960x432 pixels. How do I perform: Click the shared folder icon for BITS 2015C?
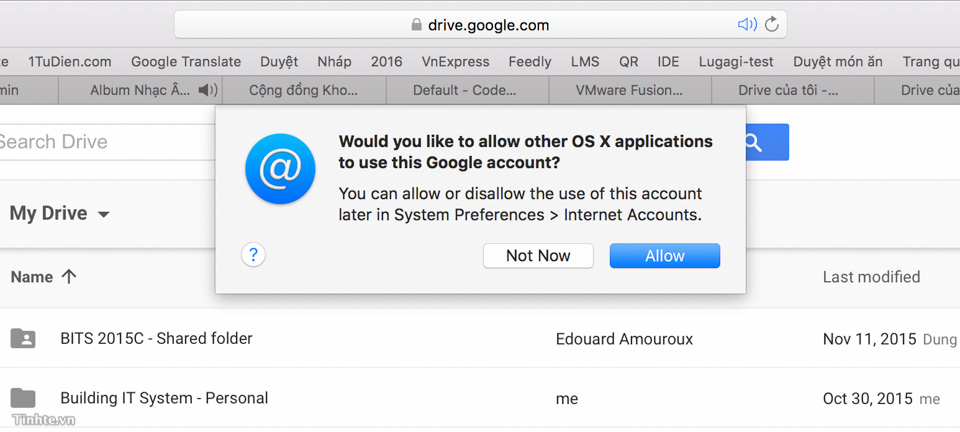[23, 338]
